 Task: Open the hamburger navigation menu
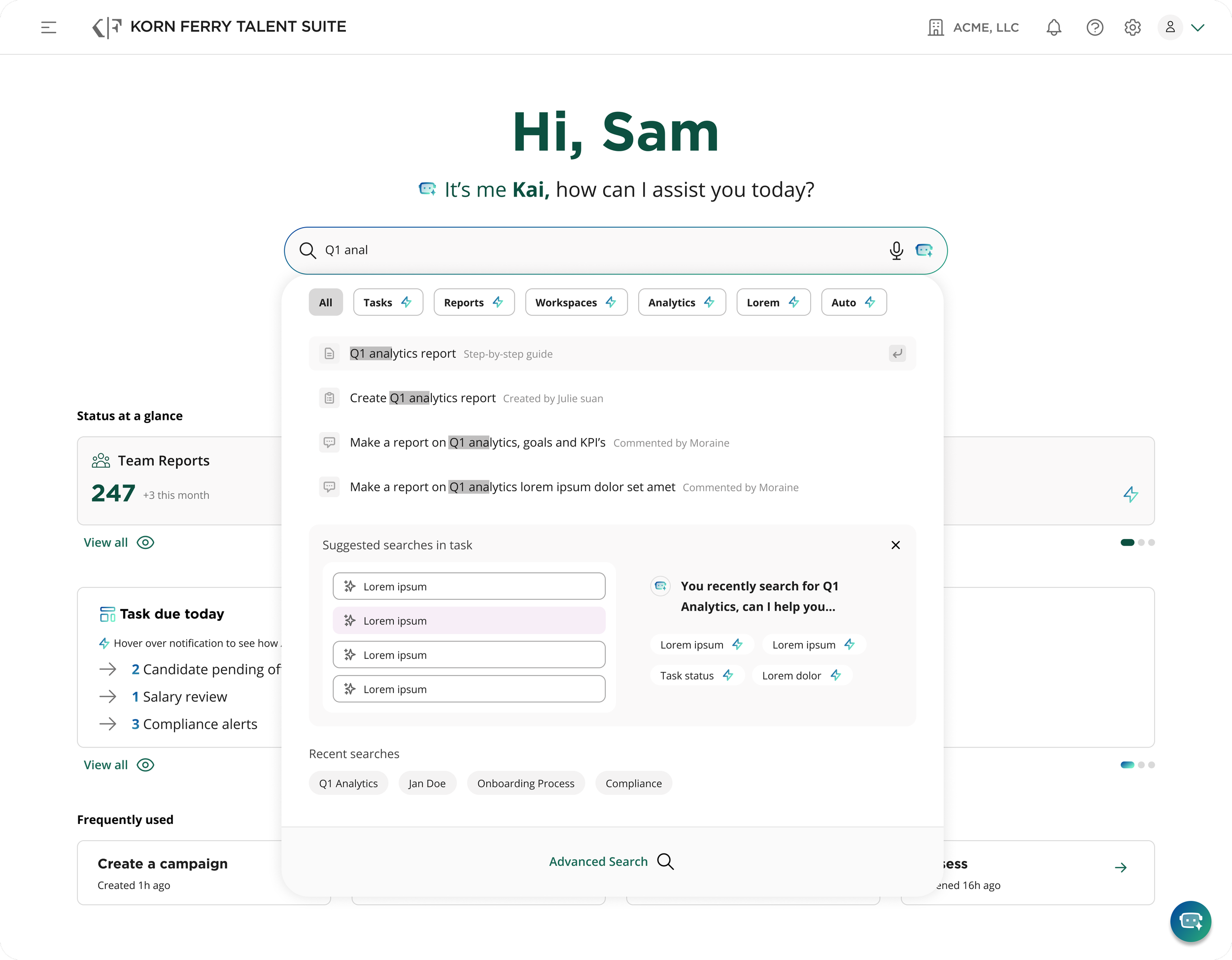[48, 27]
